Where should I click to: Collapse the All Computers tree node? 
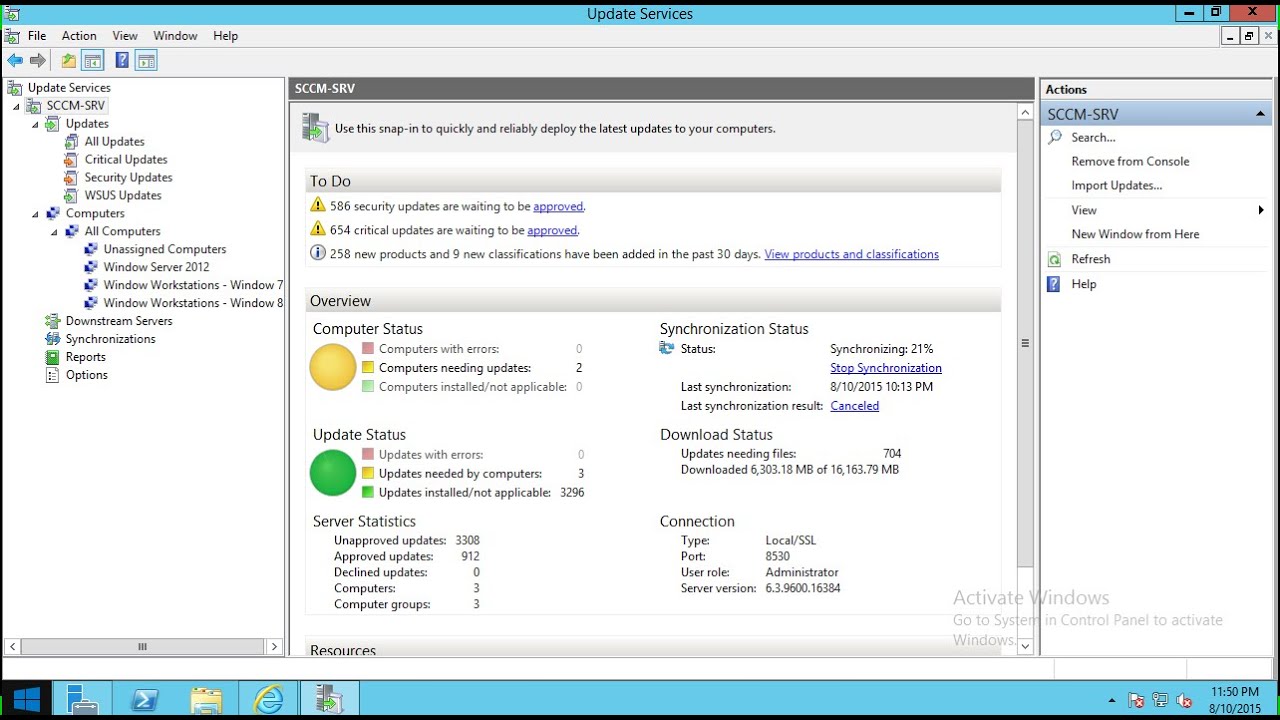(54, 232)
